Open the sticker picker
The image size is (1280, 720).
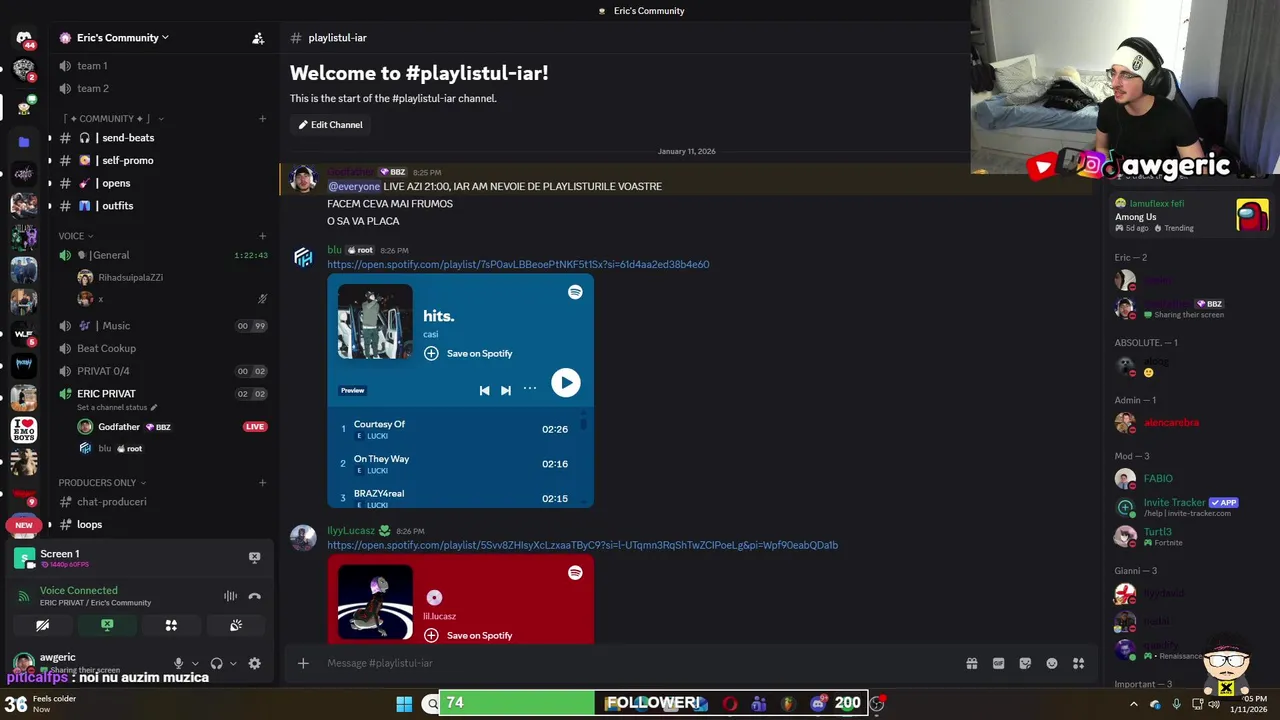pos(1025,663)
